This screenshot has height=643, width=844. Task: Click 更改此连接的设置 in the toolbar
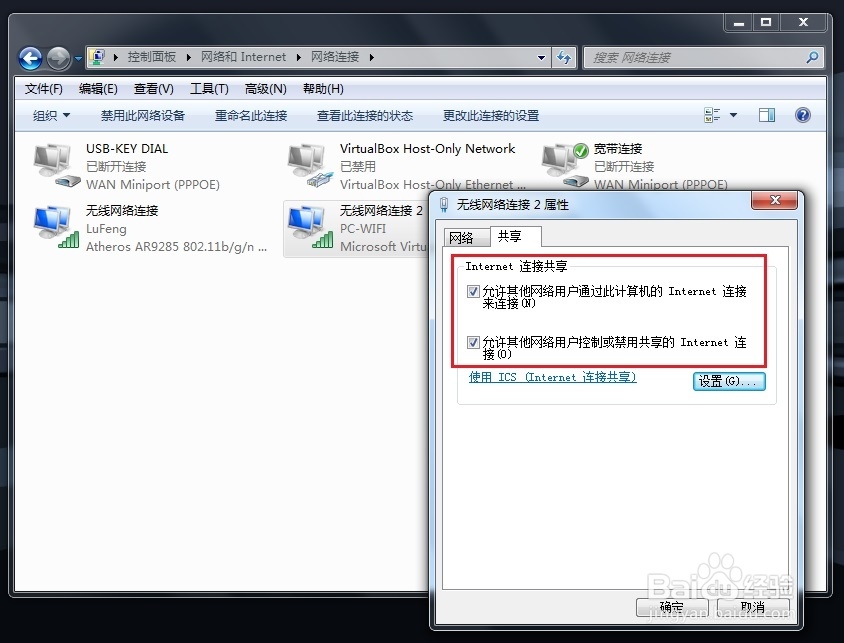[491, 116]
